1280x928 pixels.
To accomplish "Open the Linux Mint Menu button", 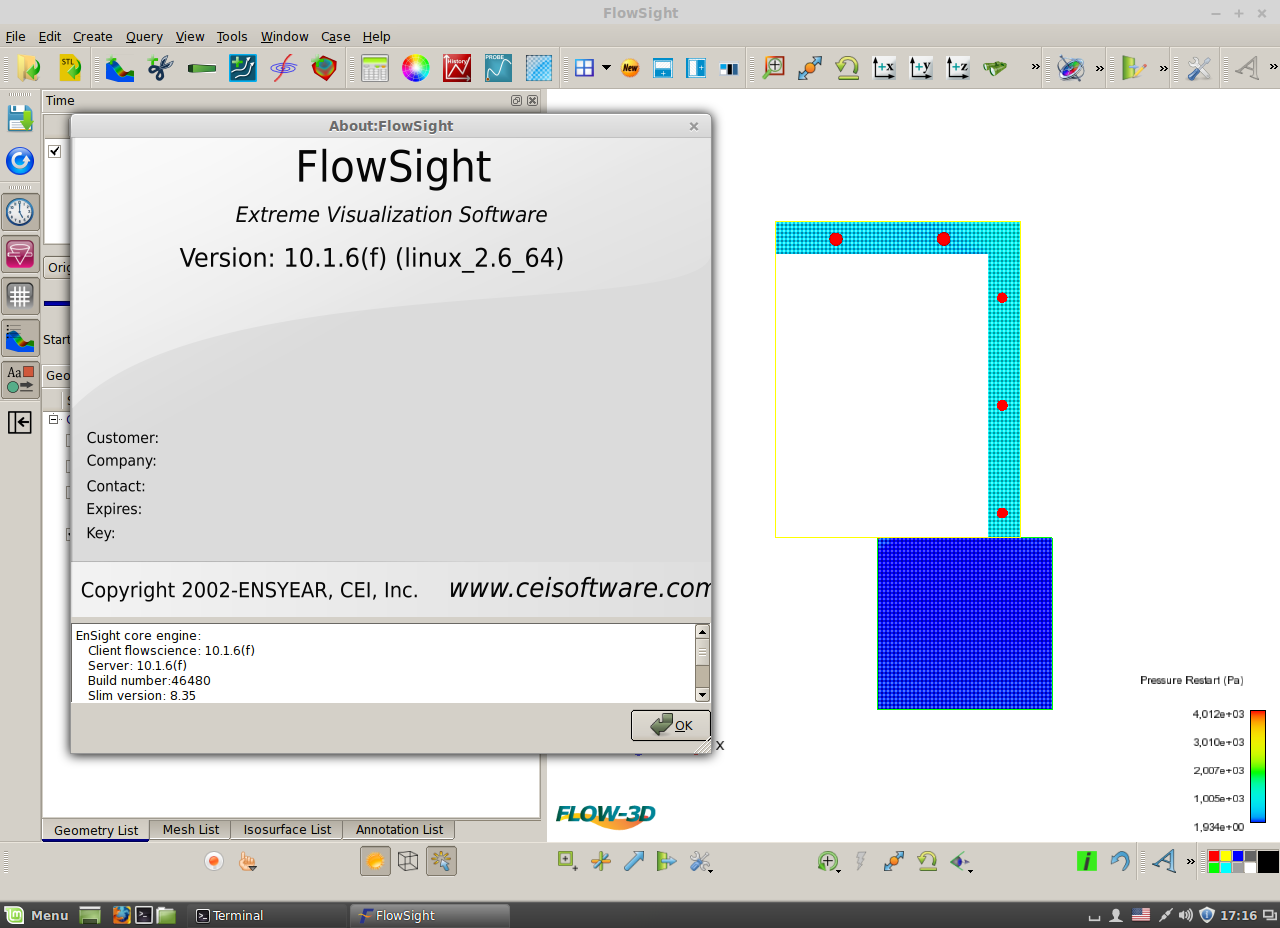I will pos(37,915).
